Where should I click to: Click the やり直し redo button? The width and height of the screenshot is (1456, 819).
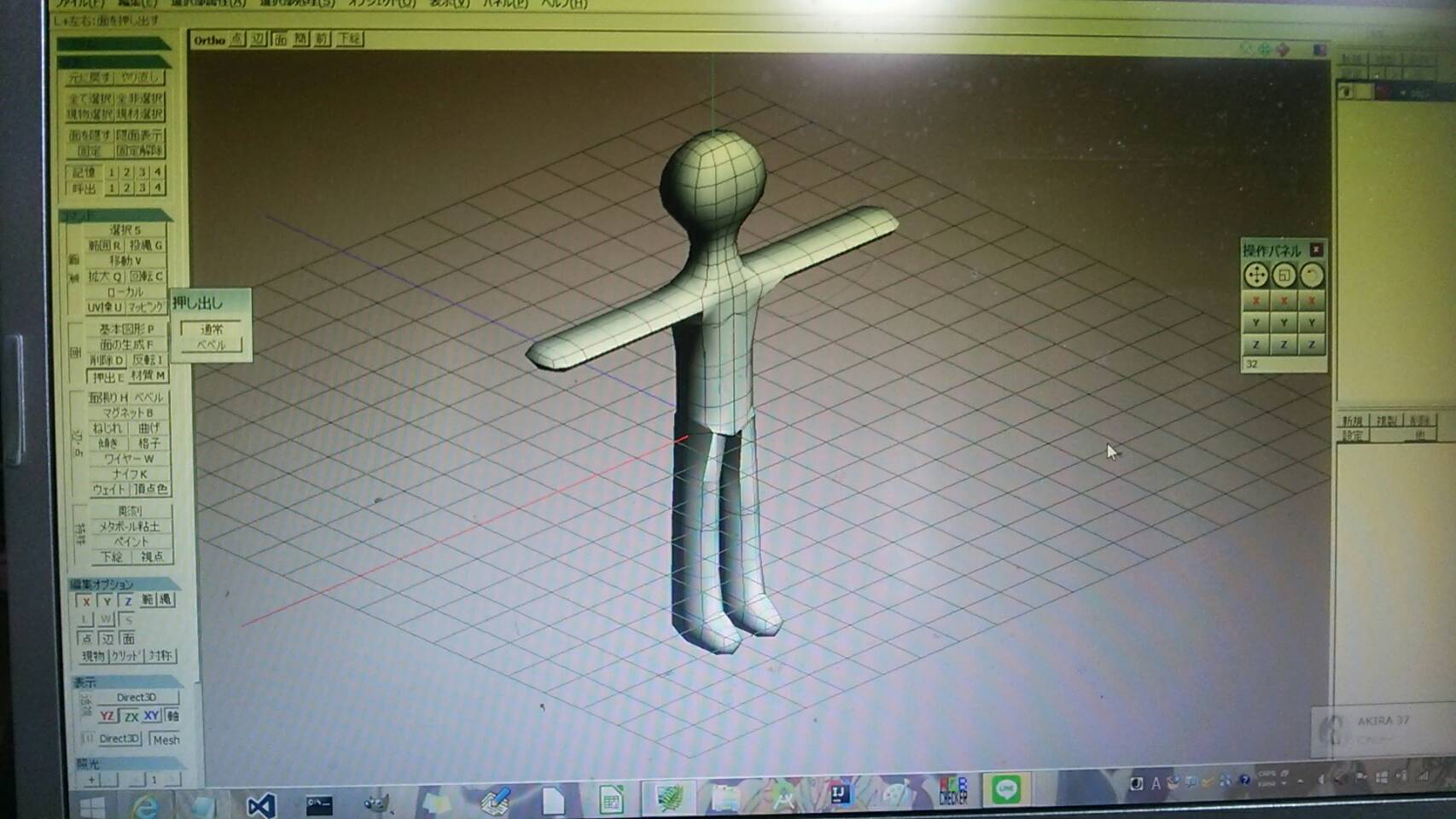[140, 78]
